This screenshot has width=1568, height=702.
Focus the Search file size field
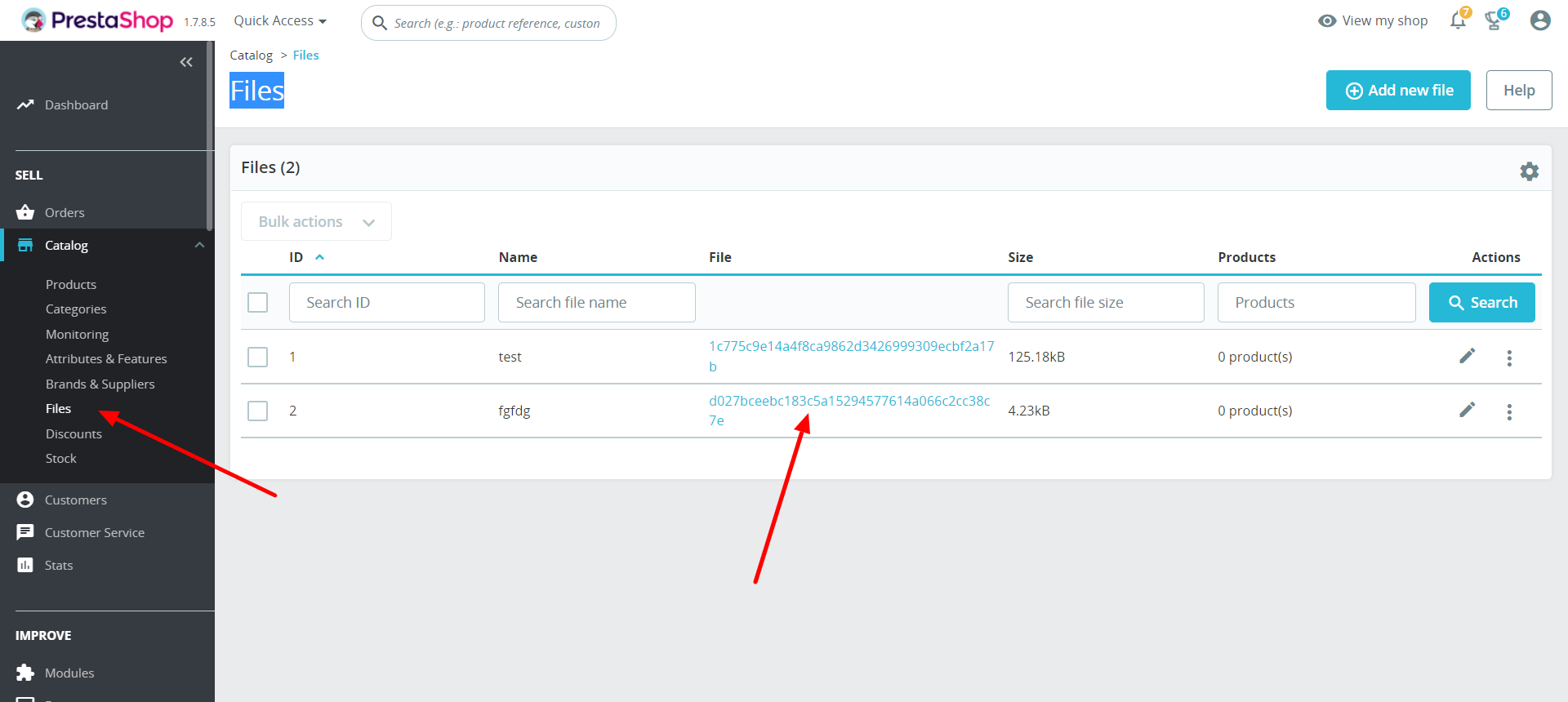1106,302
